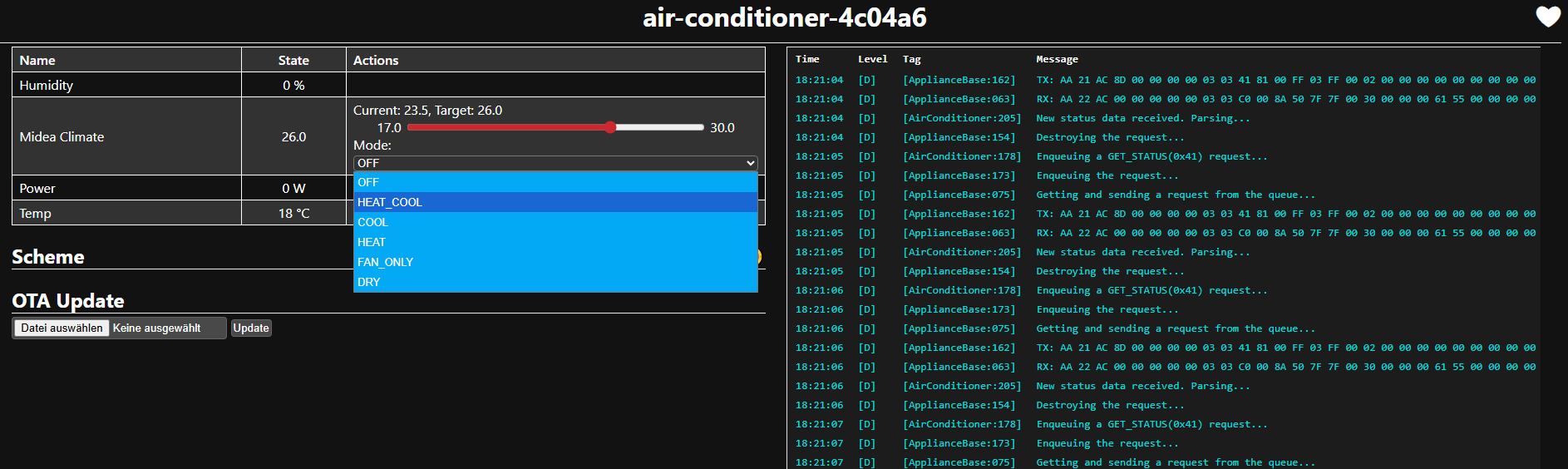Toggle the Scheme switch beside the dropdown list

tap(758, 257)
